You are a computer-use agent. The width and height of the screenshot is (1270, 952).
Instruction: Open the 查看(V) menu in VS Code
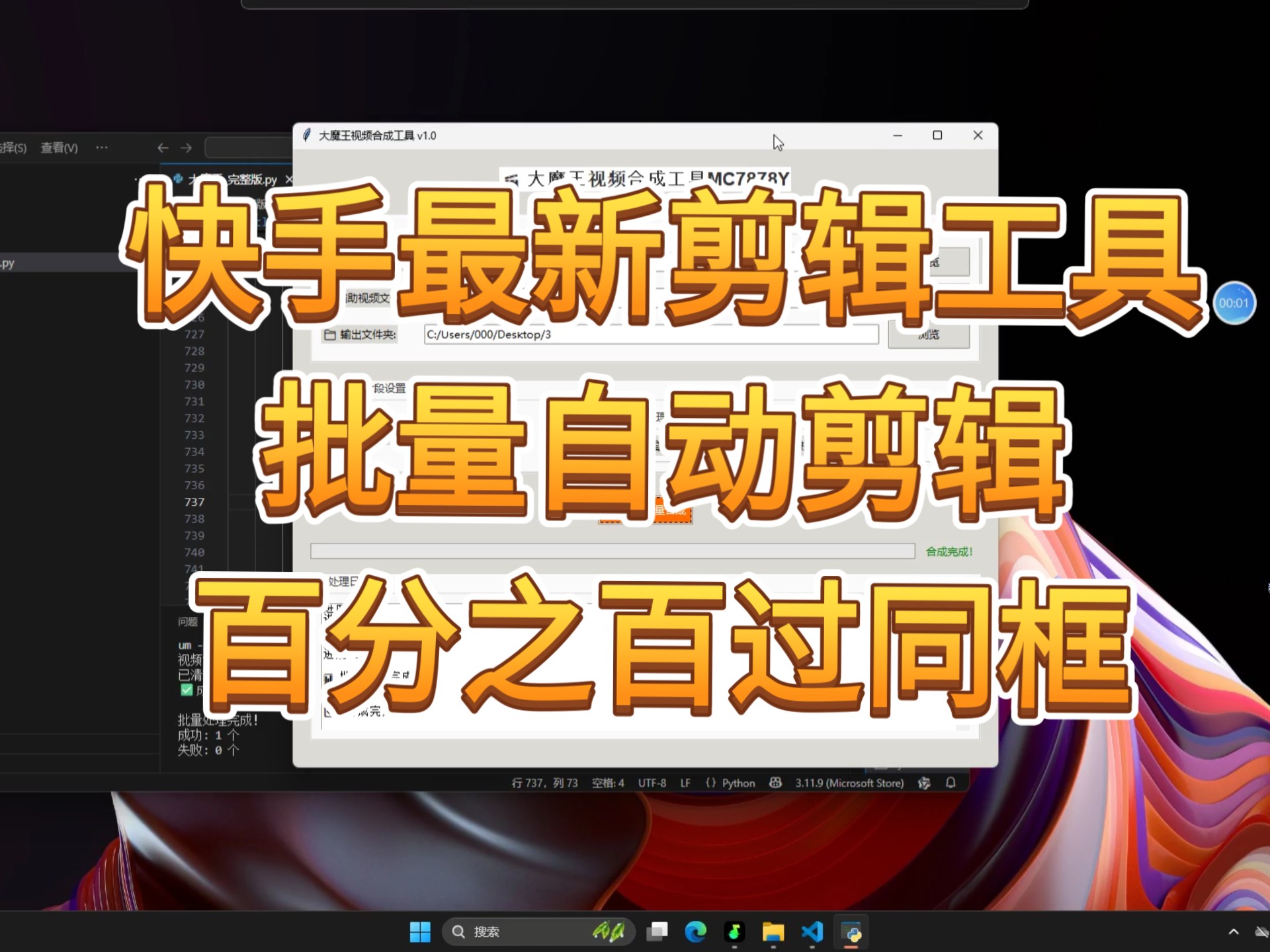(59, 147)
